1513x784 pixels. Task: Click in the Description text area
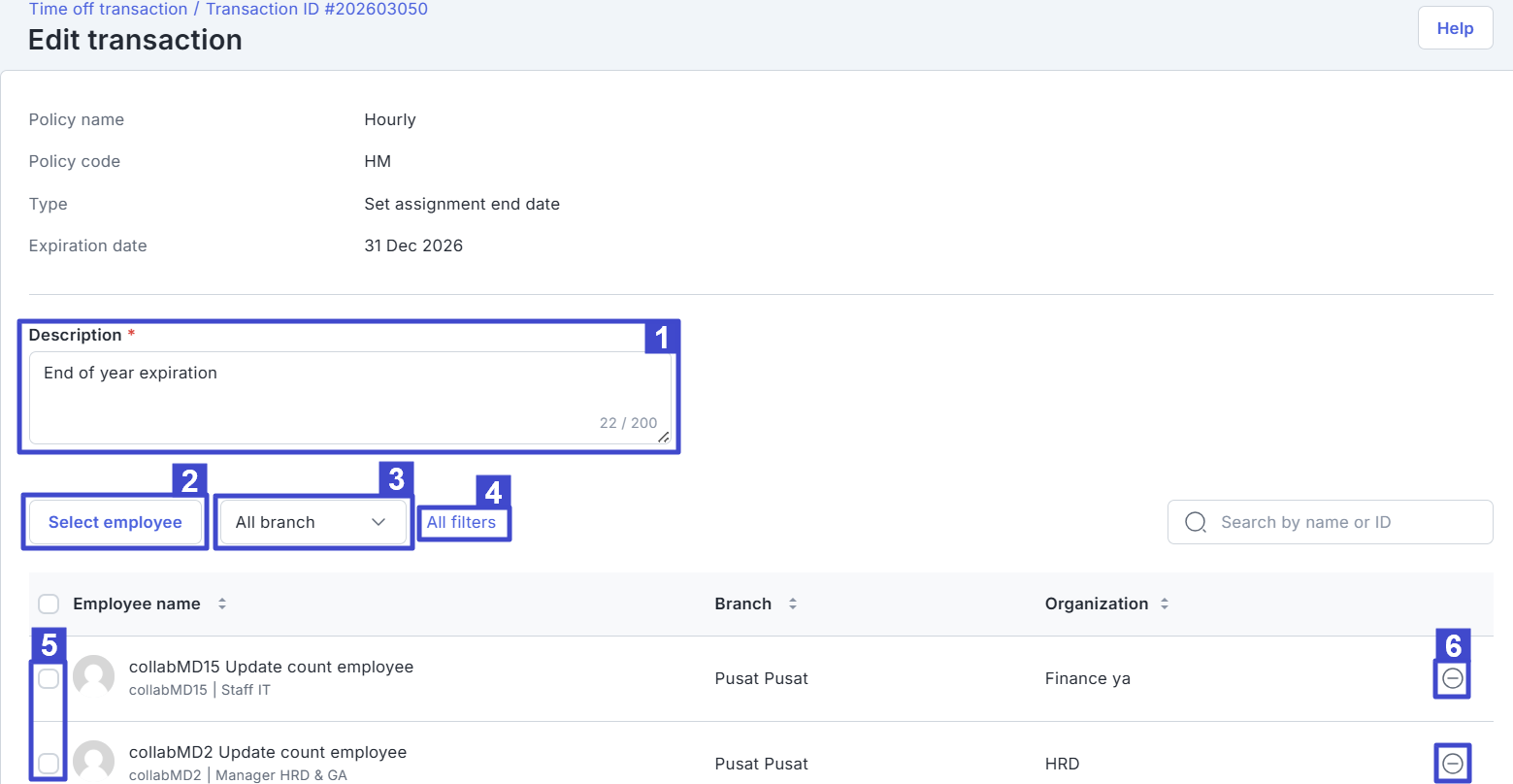click(x=349, y=398)
